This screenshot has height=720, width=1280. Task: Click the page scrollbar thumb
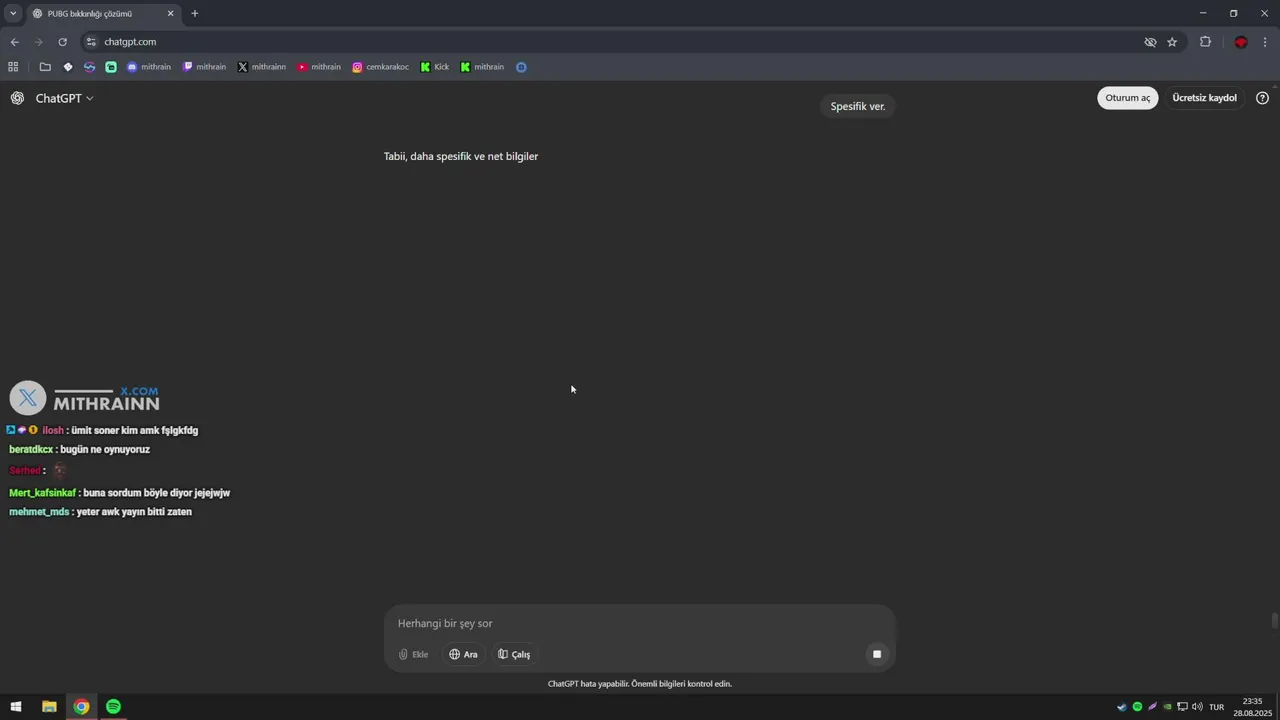(1275, 621)
